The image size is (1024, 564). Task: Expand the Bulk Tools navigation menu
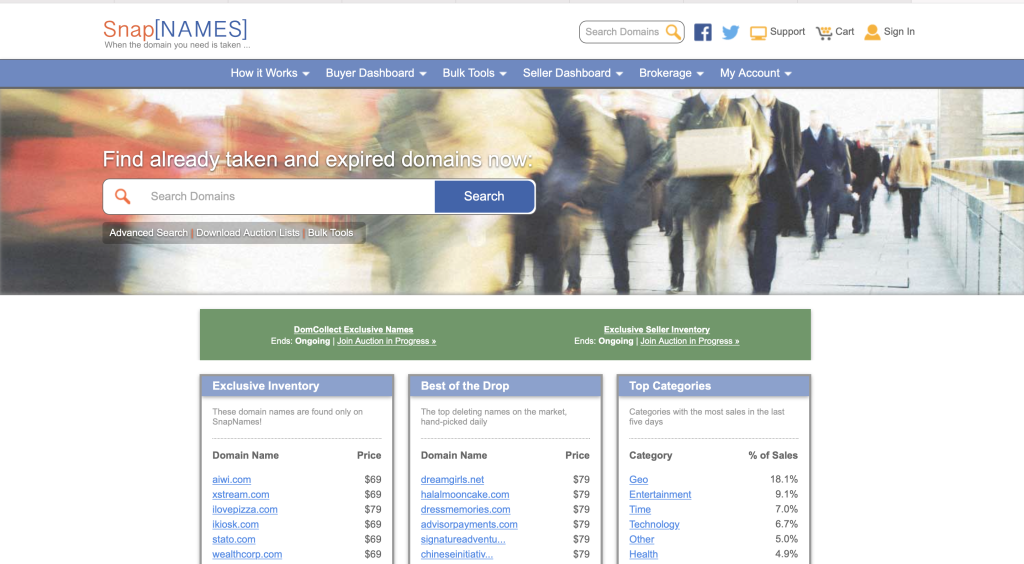tap(475, 73)
